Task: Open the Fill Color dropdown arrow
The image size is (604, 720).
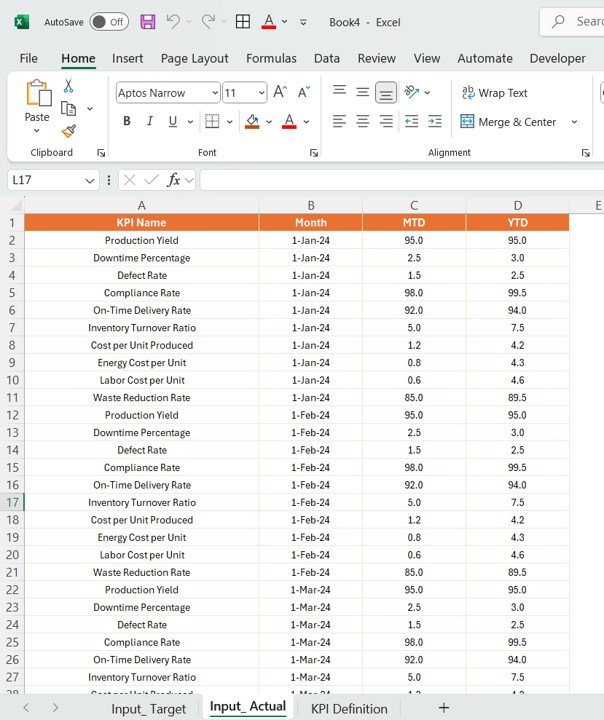Action: pos(269,122)
